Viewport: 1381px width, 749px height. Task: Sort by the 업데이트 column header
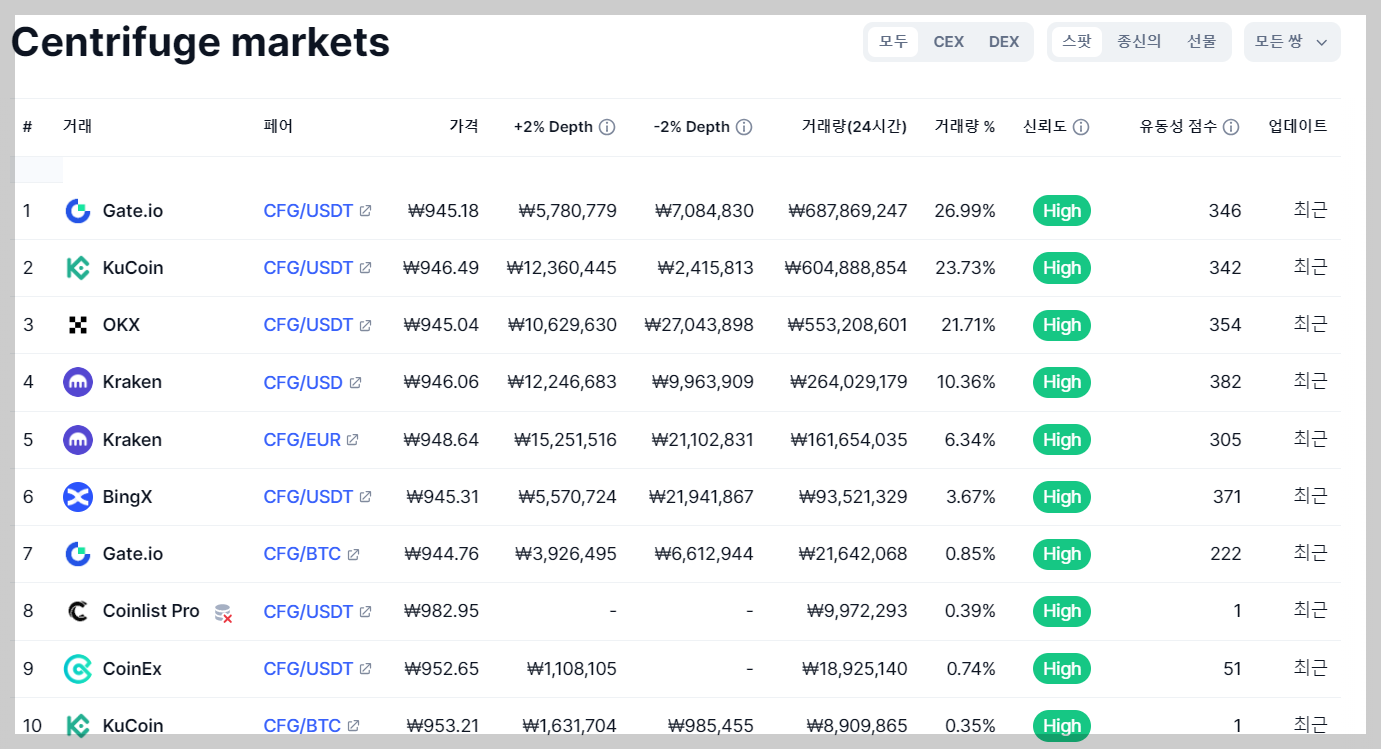tap(1298, 127)
